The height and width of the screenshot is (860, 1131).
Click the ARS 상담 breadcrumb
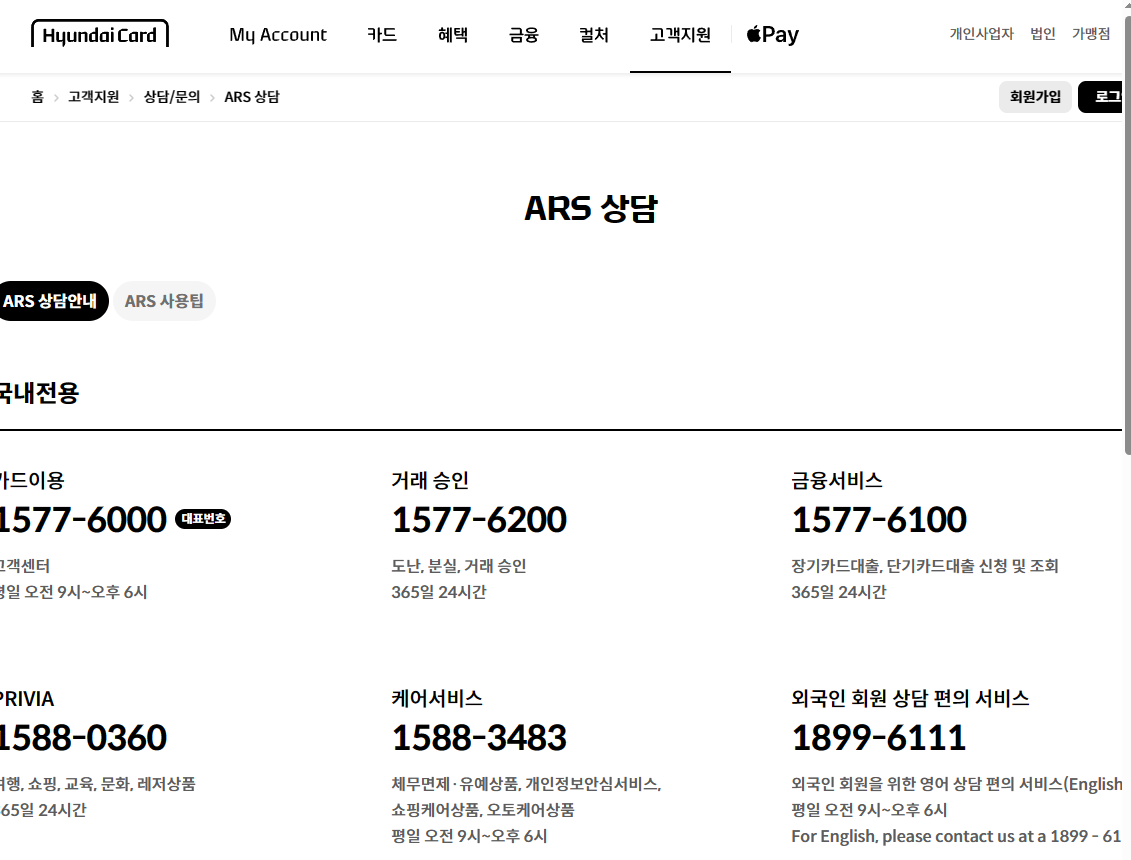tap(252, 97)
